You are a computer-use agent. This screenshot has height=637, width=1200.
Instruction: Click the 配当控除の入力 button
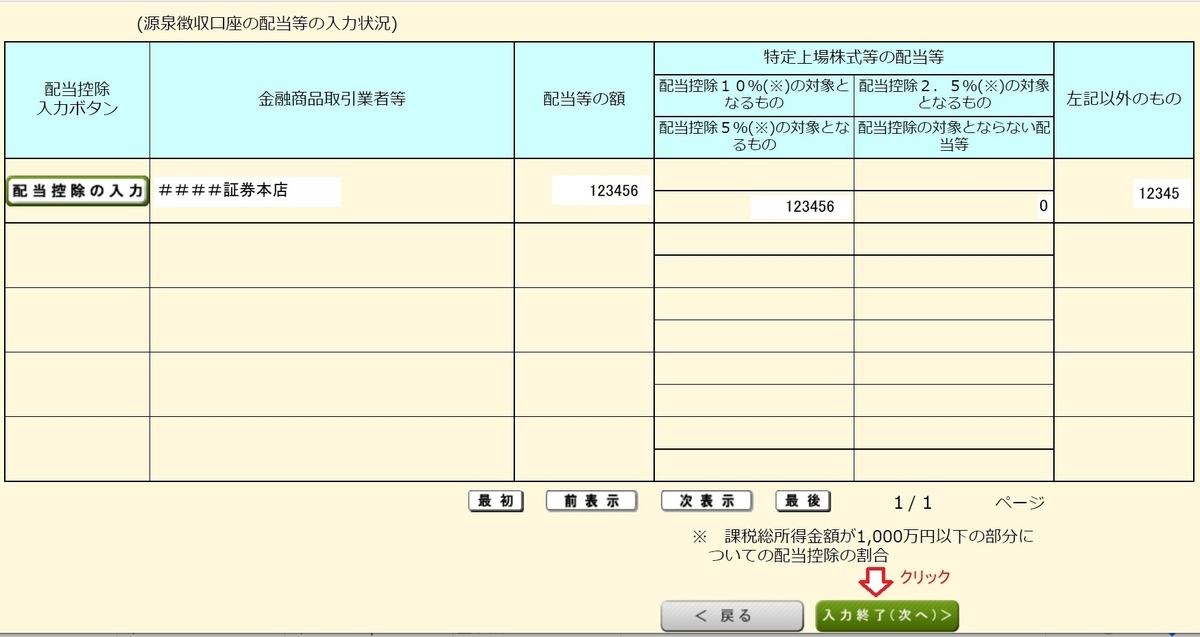coord(74,189)
